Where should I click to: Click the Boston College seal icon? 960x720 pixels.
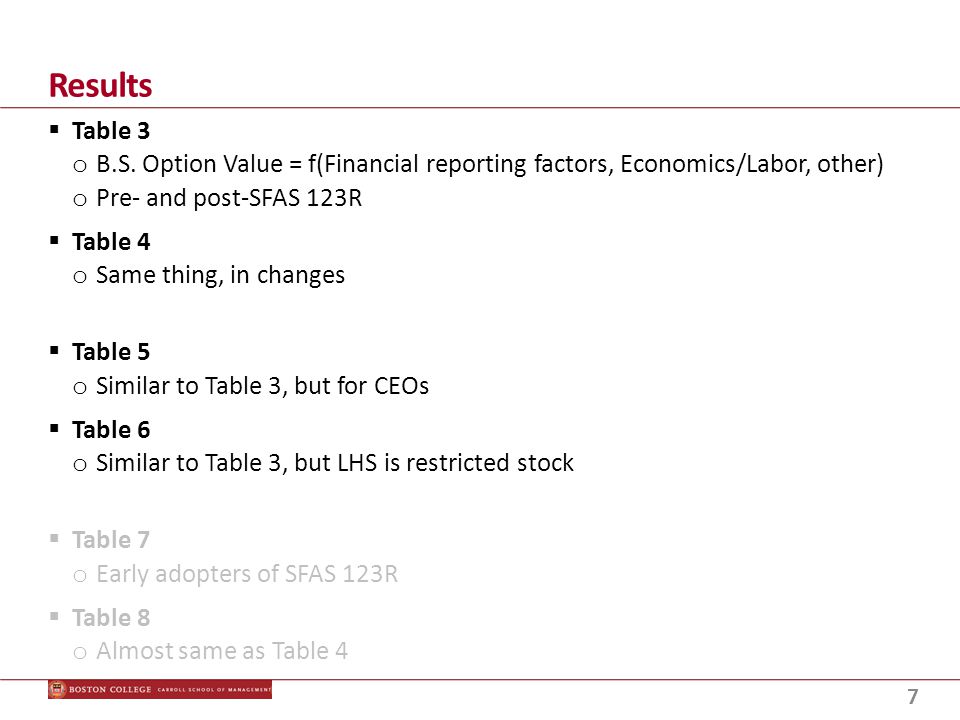pyautogui.click(x=58, y=689)
